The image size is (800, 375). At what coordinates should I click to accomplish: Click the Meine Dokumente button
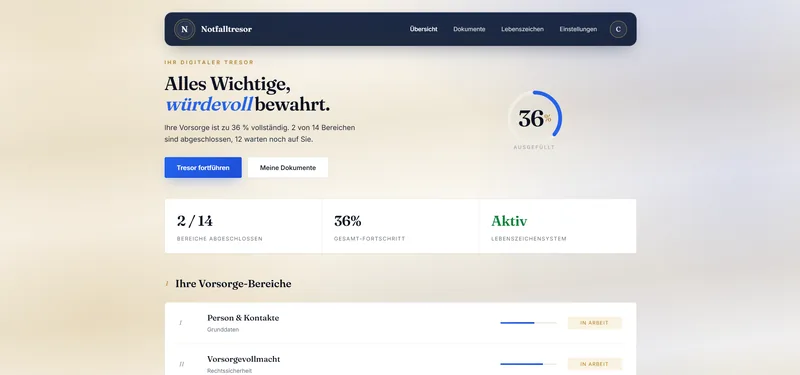[288, 167]
